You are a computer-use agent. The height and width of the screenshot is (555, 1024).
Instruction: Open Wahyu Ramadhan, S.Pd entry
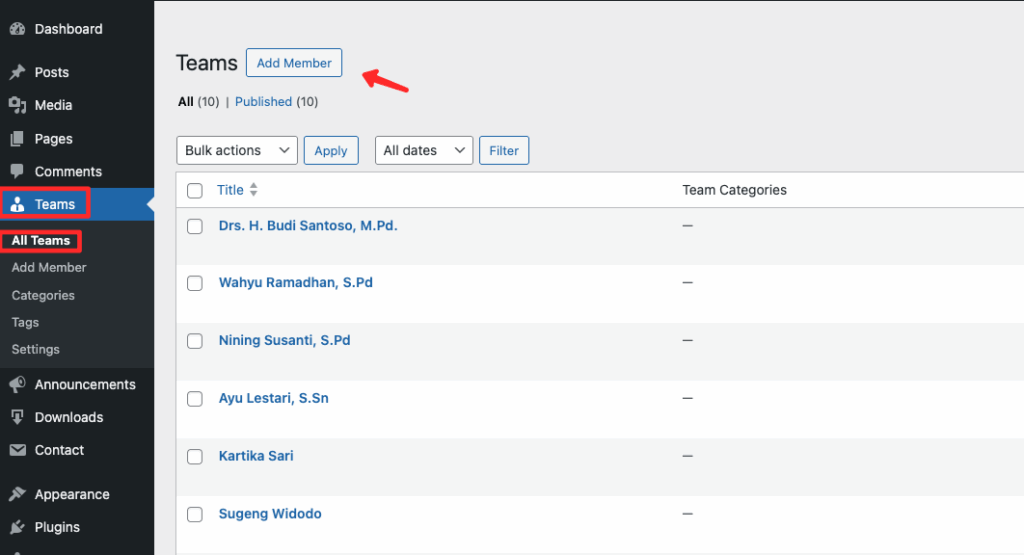[296, 282]
